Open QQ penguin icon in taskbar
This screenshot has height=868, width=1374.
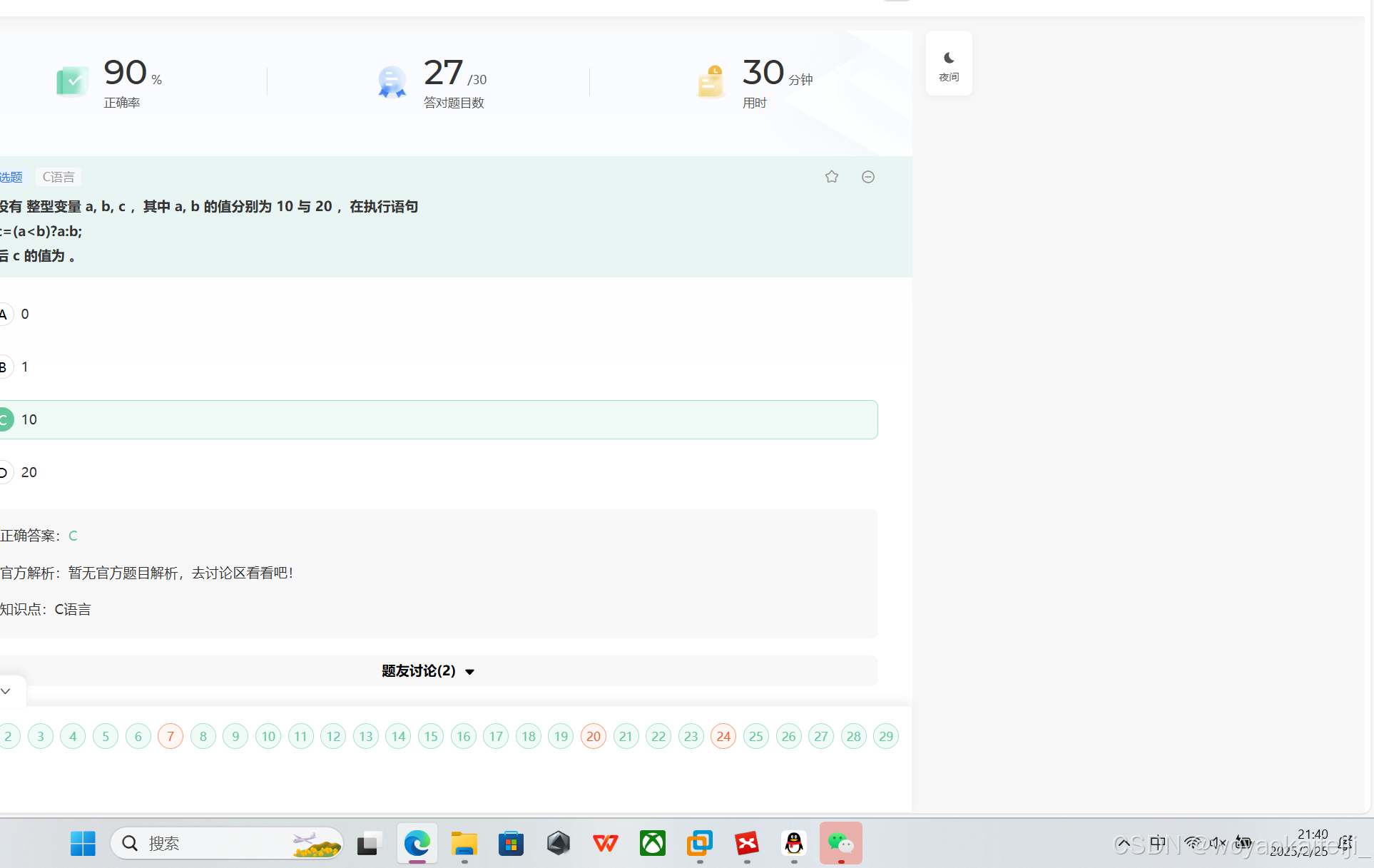tap(793, 844)
